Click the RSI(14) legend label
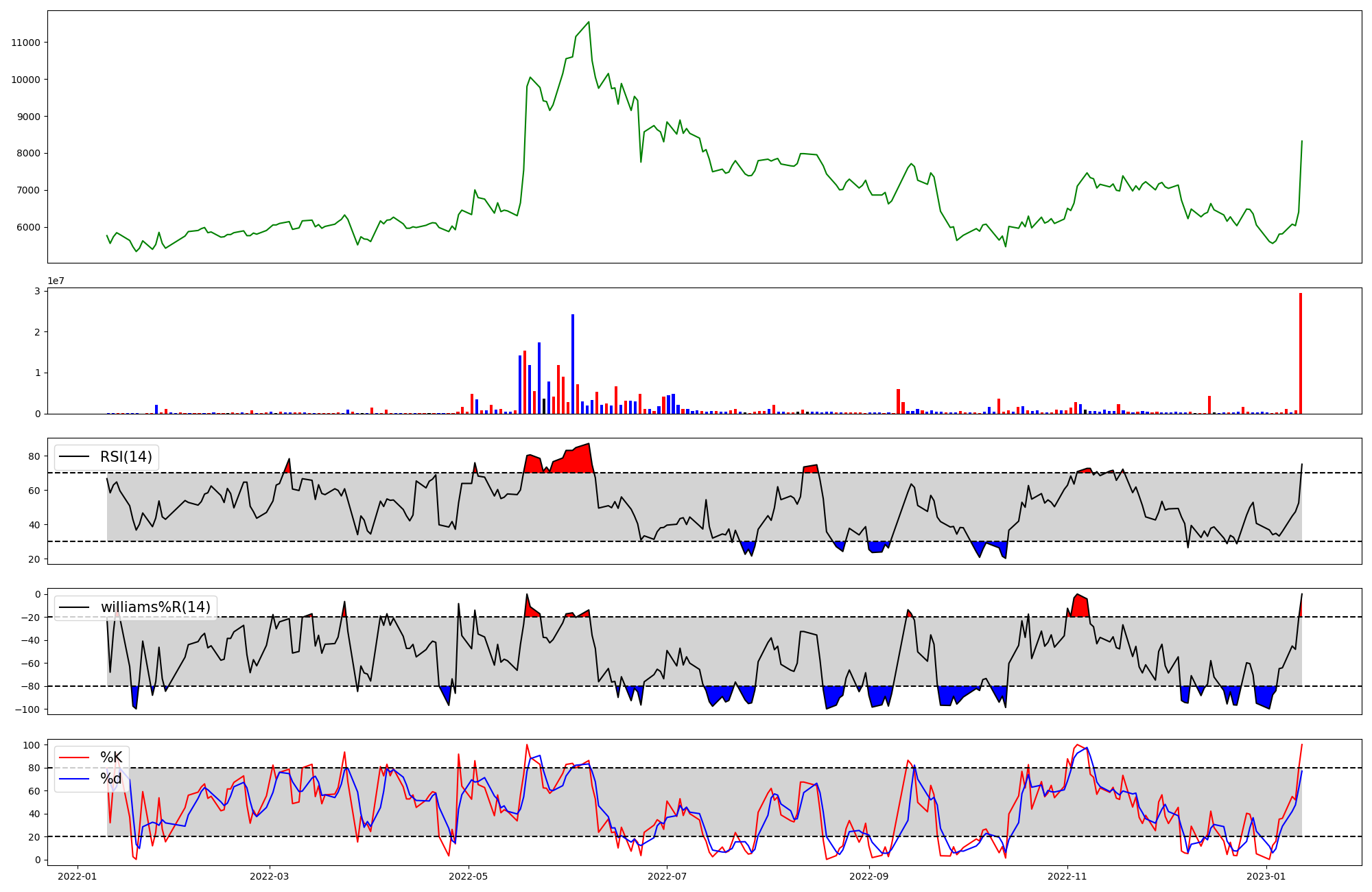The image size is (1372, 892). [x=126, y=457]
